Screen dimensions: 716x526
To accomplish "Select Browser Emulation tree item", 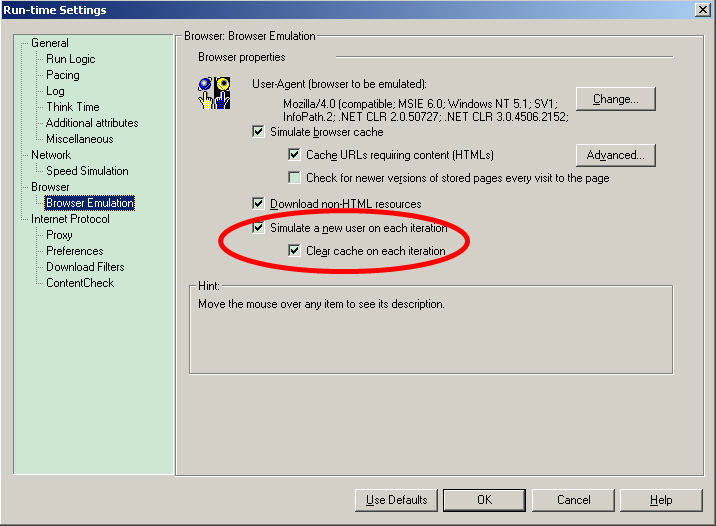I will (90, 203).
